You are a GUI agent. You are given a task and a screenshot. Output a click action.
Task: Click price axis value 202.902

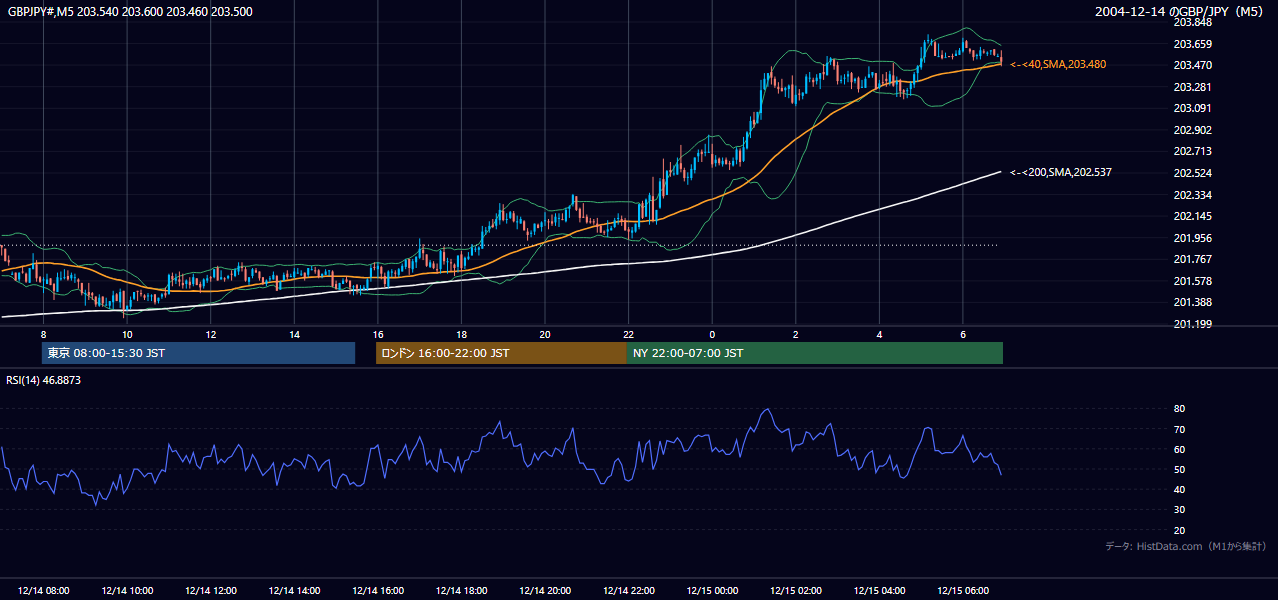tap(1191, 130)
